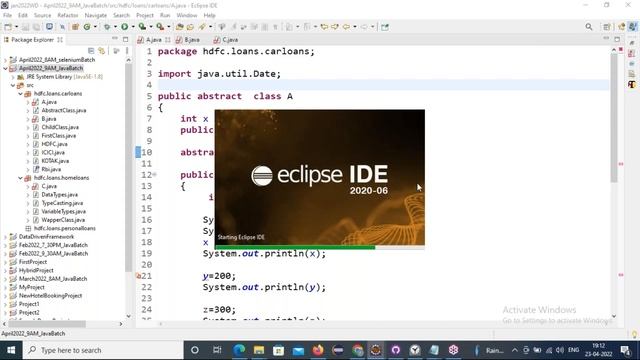Open the Back history dropdown arrow
Viewport: 640px width, 360px height.
coord(355,27)
